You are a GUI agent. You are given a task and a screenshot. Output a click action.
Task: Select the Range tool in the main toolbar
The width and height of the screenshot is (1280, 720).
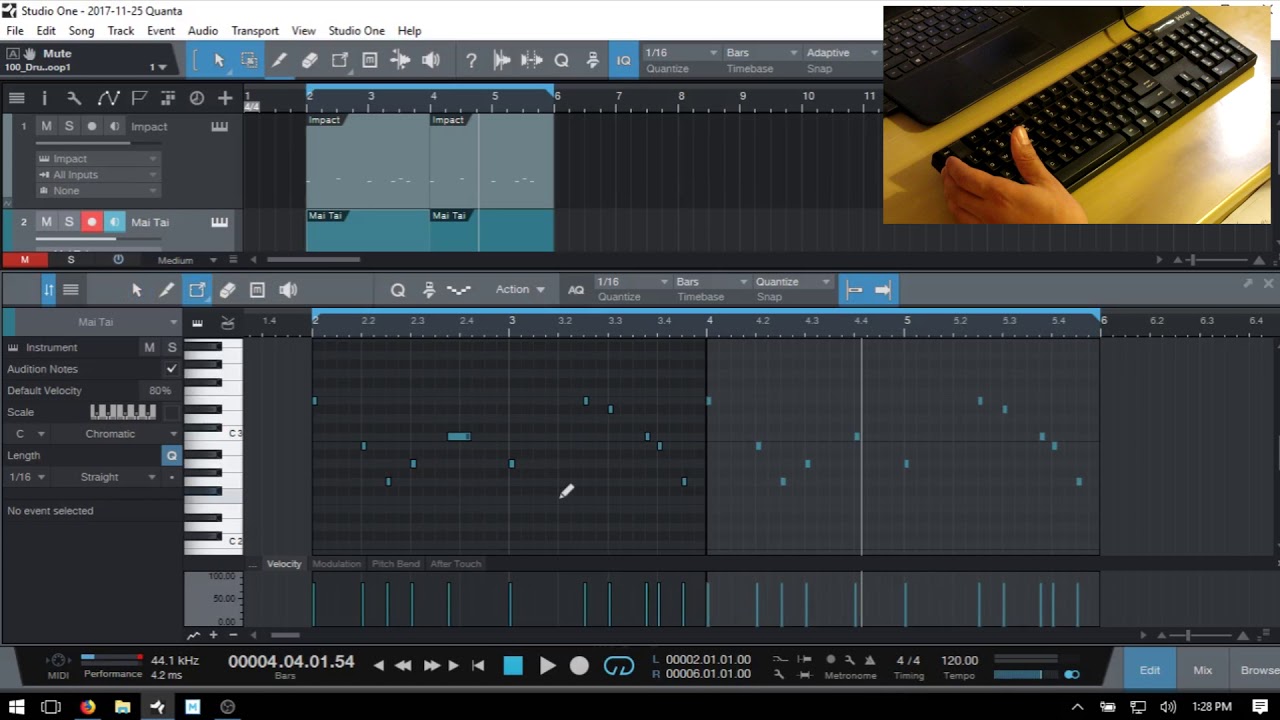click(249, 60)
